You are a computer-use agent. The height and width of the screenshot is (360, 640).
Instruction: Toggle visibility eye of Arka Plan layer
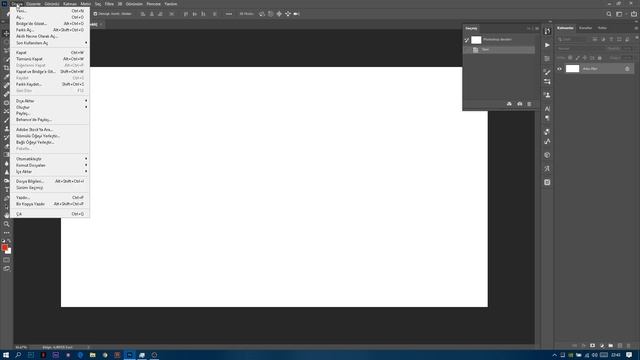[x=560, y=69]
